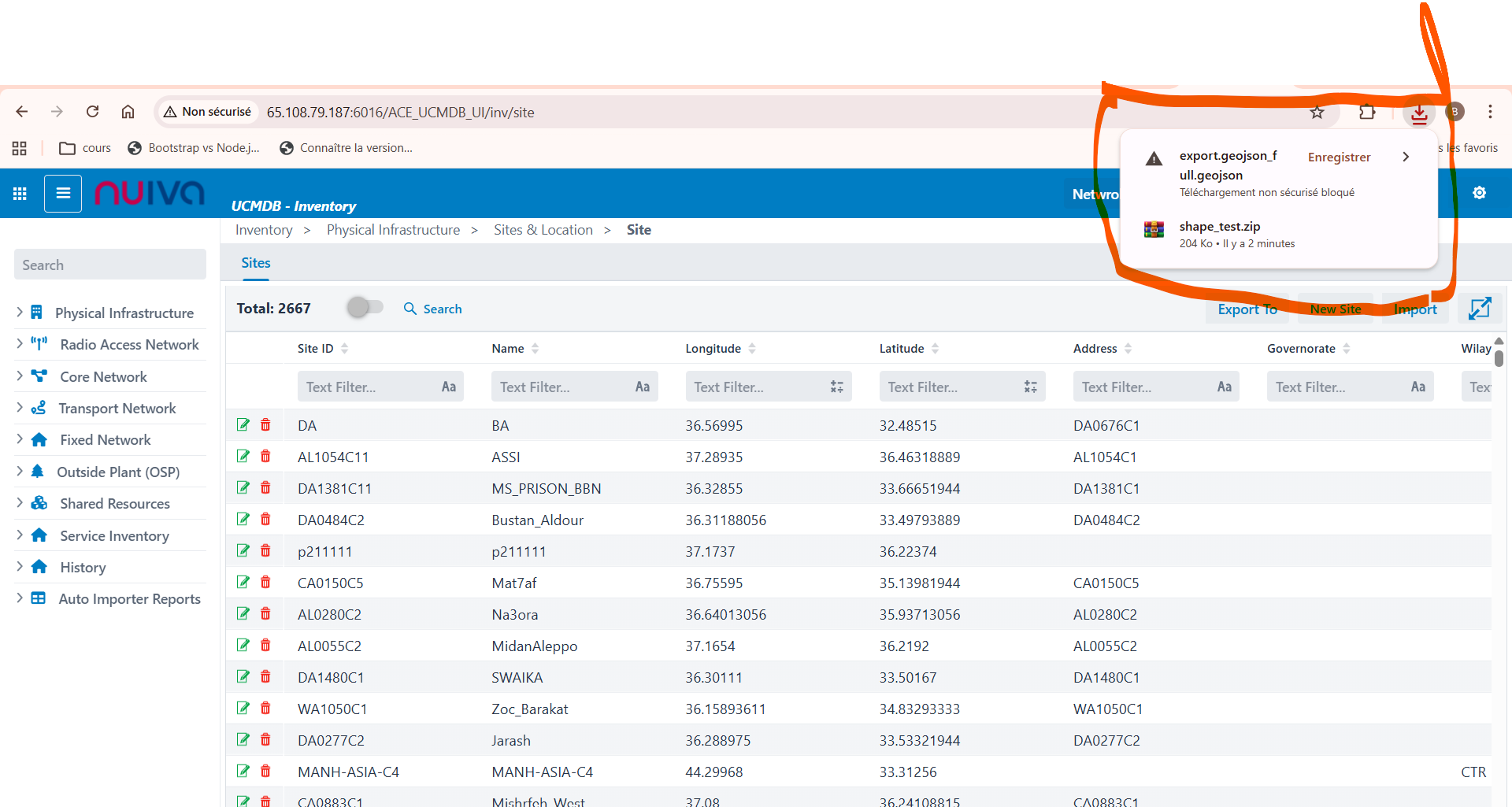
Task: Click Enregistrer to keep blocked download
Action: click(1339, 157)
